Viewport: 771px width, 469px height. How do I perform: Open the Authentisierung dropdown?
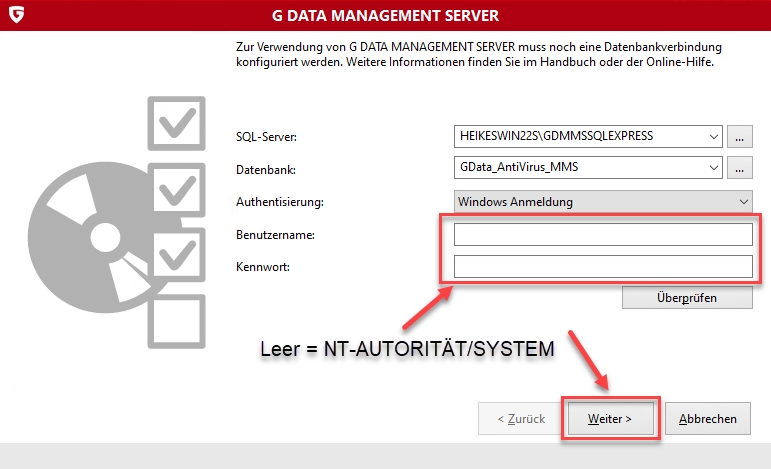(x=603, y=202)
